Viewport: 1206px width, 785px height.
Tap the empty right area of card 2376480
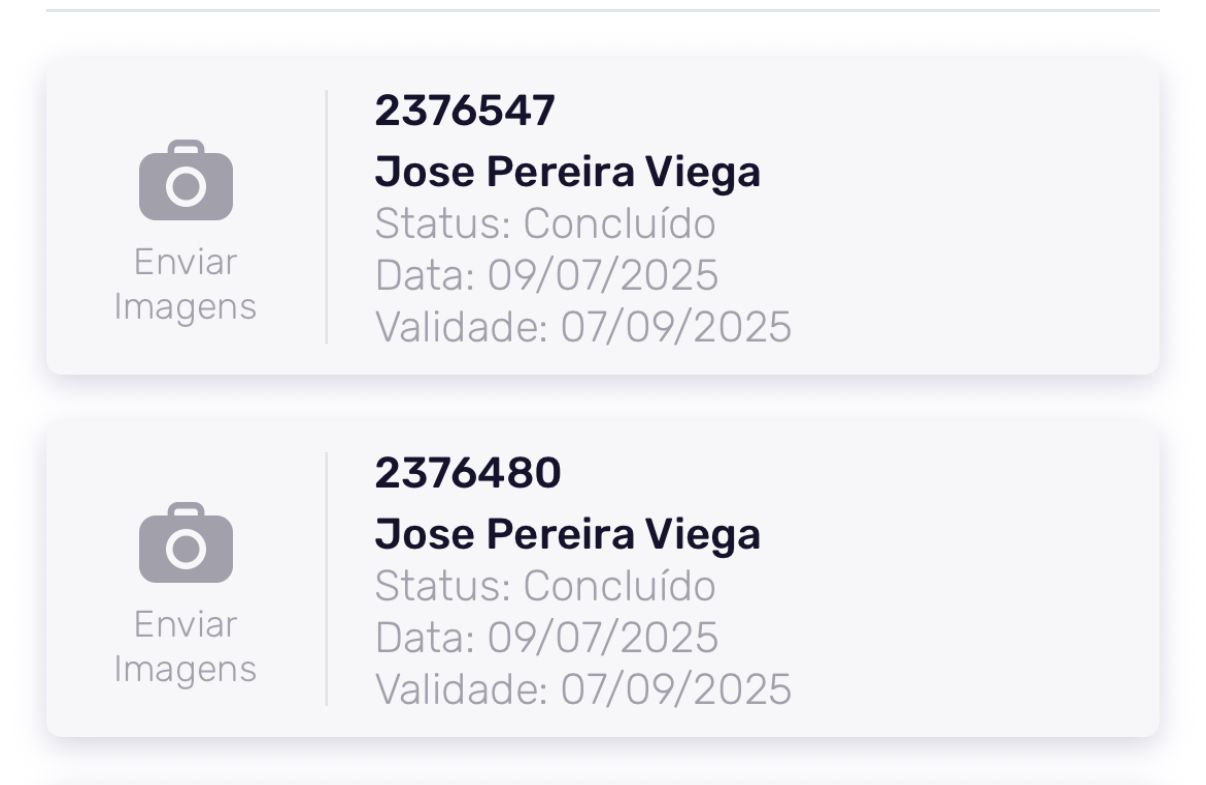coord(970,579)
